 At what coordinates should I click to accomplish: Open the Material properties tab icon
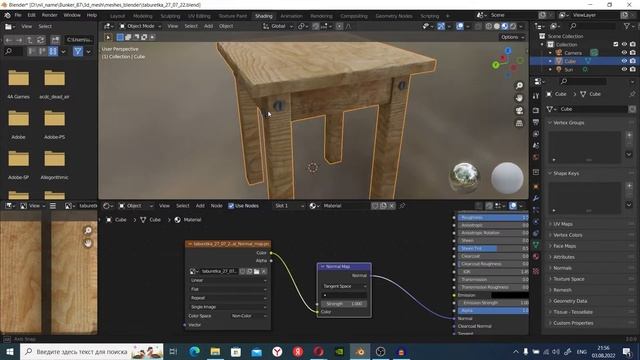(536, 257)
